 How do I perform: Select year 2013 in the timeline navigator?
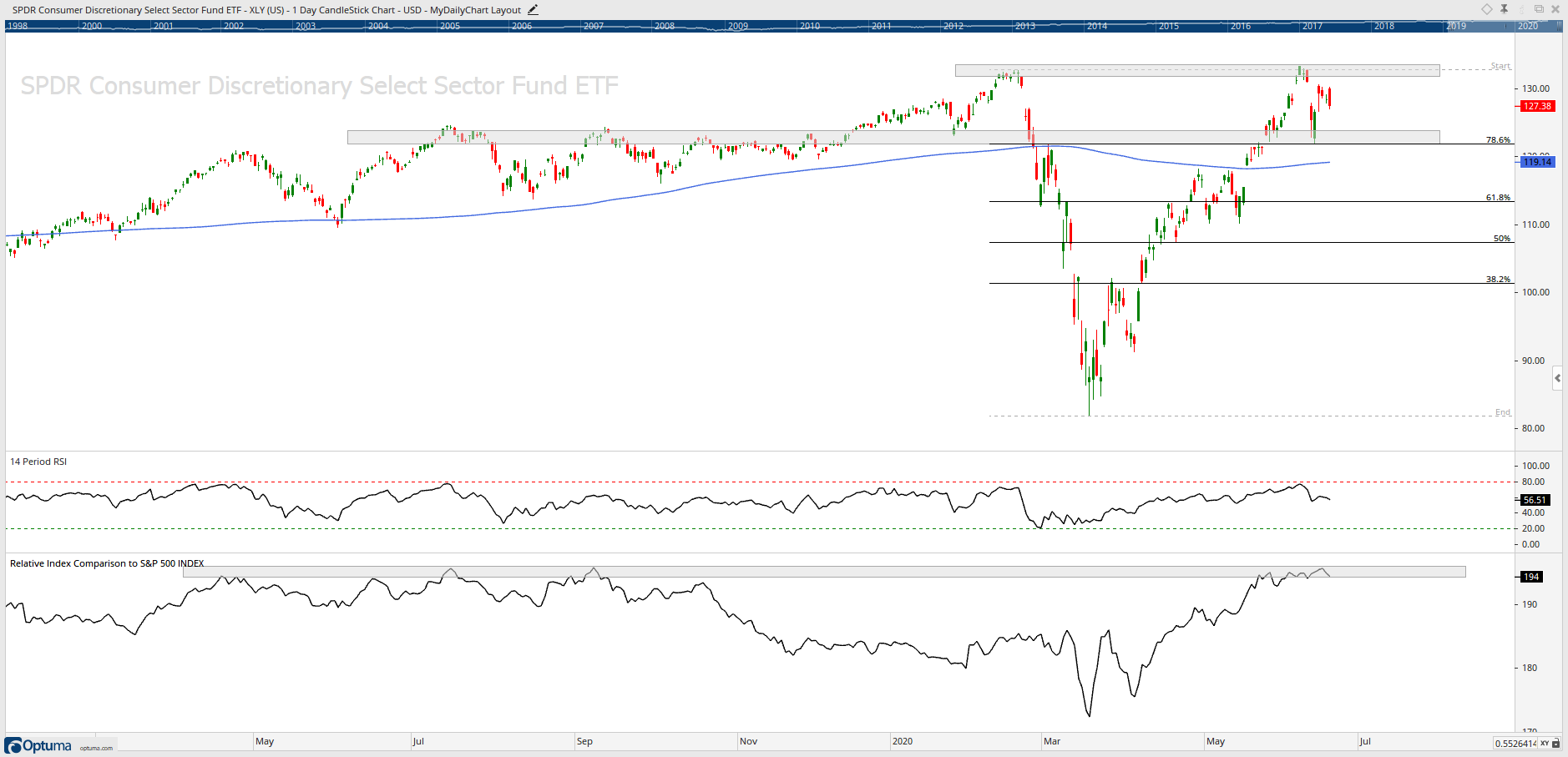[1025, 26]
